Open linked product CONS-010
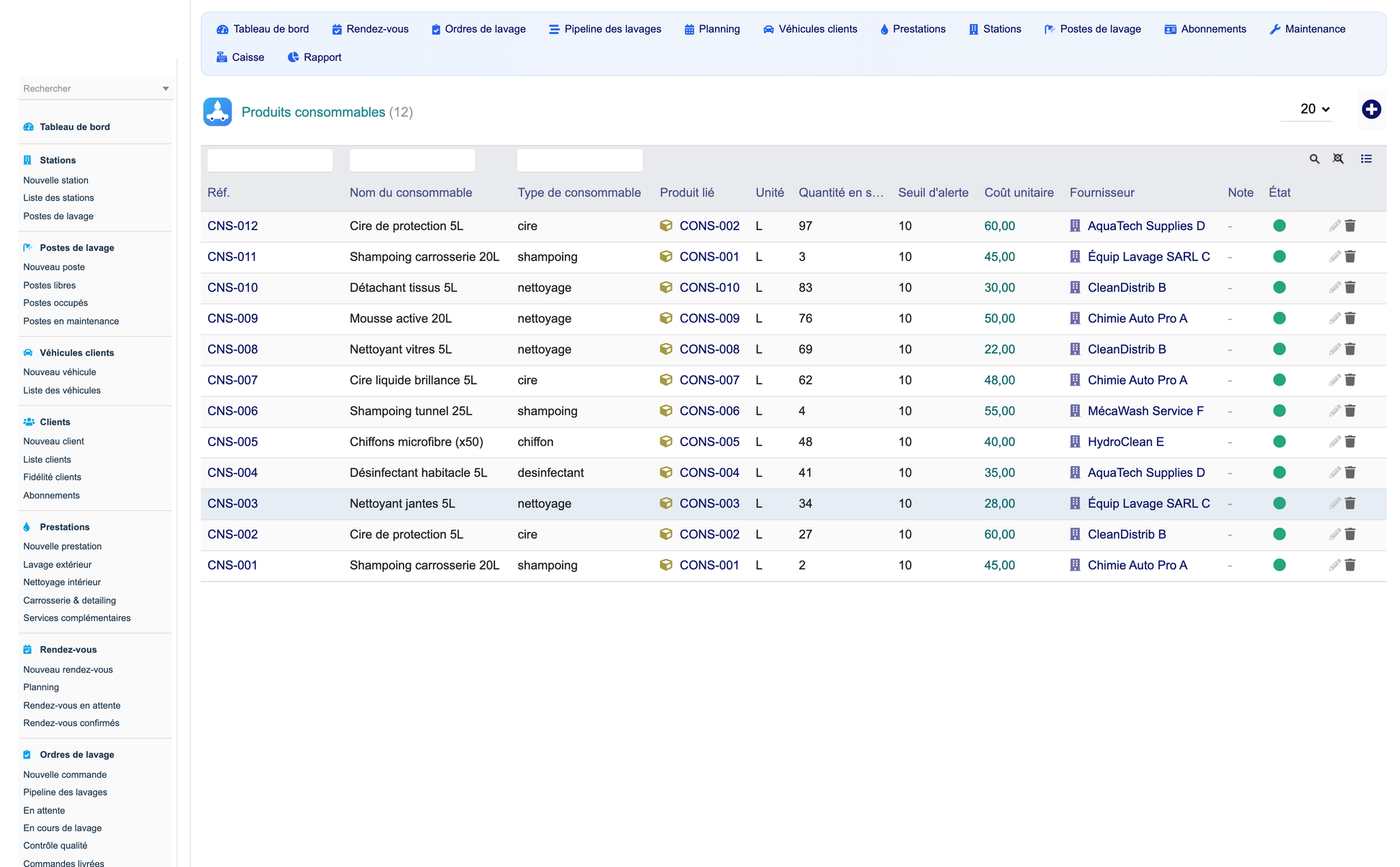 [x=709, y=288]
